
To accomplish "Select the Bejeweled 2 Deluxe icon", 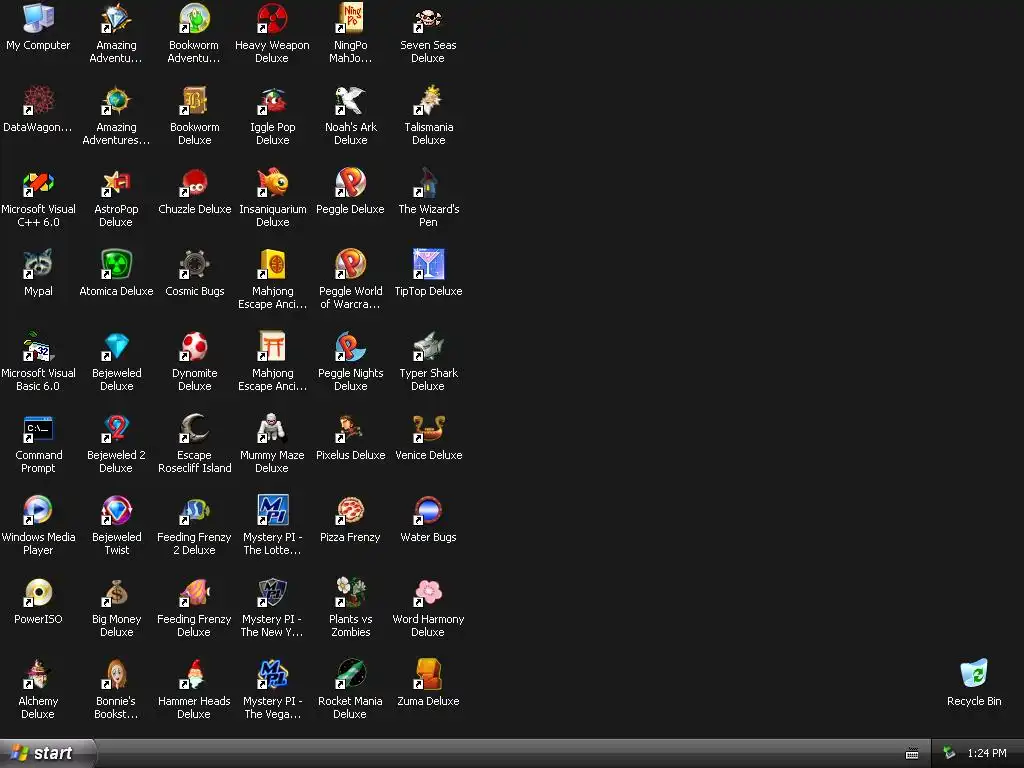I will point(116,428).
